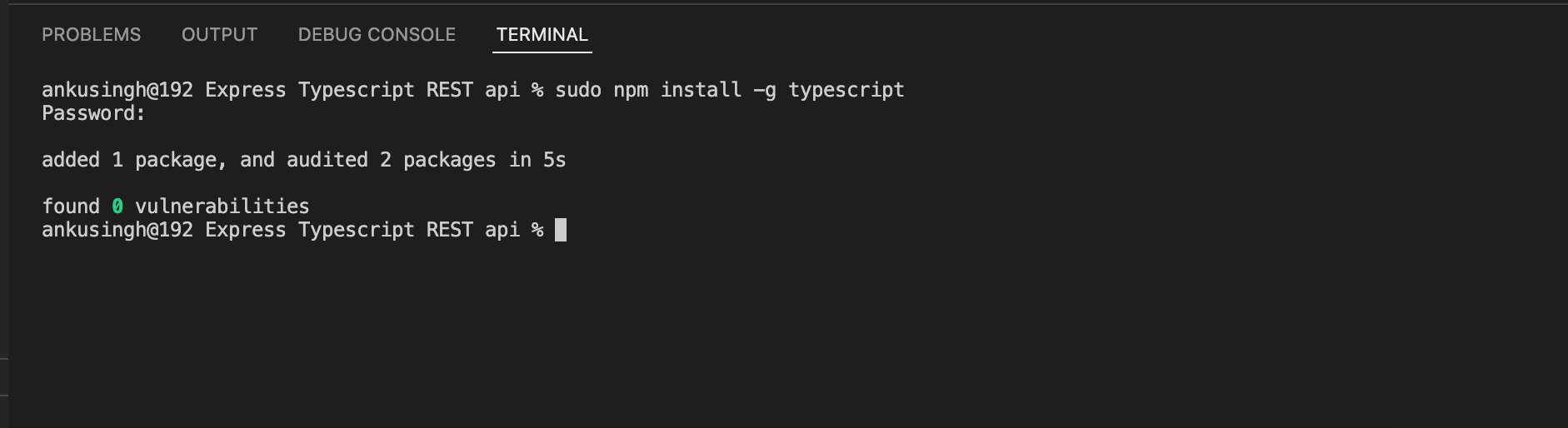This screenshot has height=428, width=1568.
Task: Click the word 'added' in the output
Action: 71,160
